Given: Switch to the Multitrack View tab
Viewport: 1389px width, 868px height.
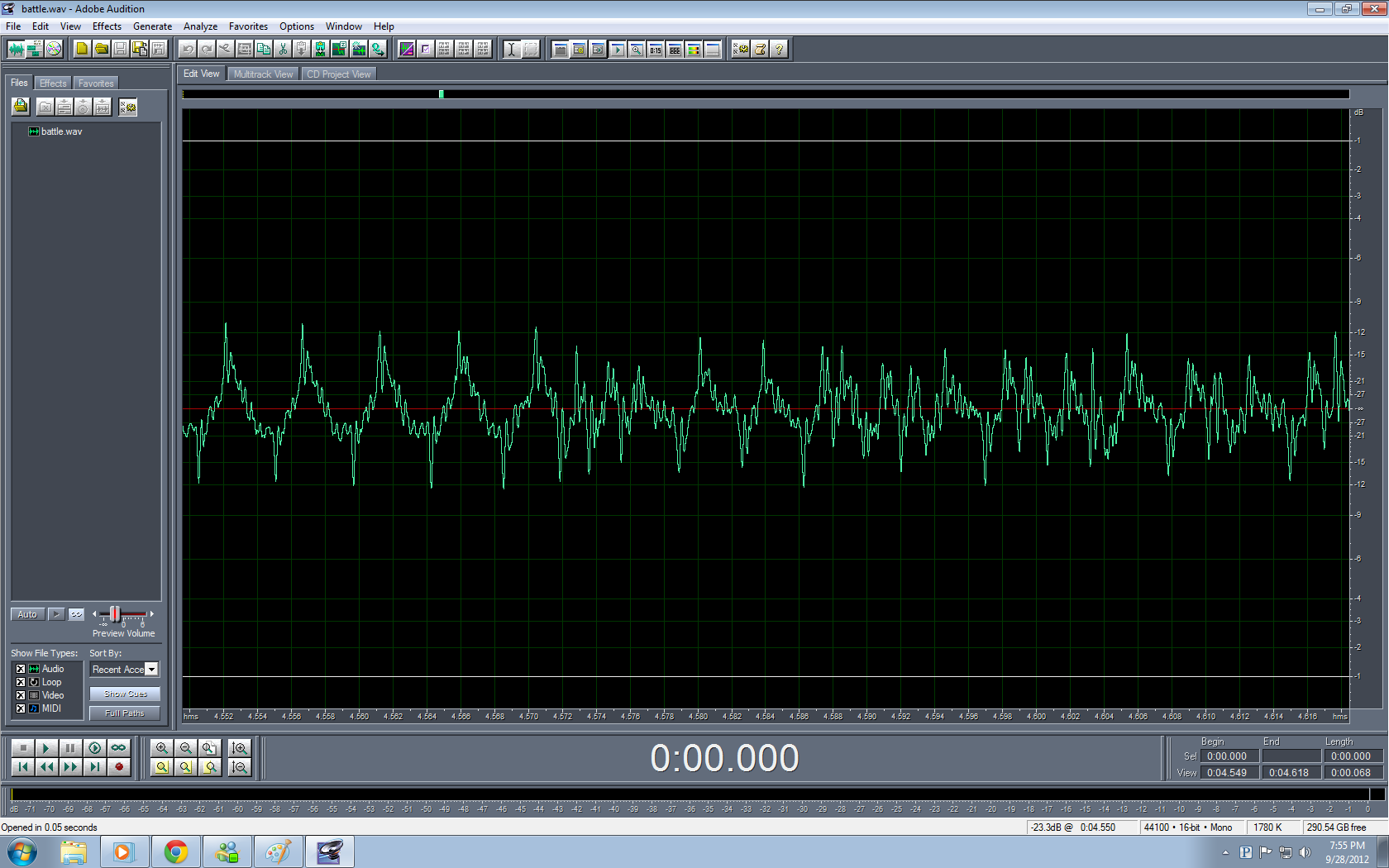Looking at the screenshot, I should (263, 74).
